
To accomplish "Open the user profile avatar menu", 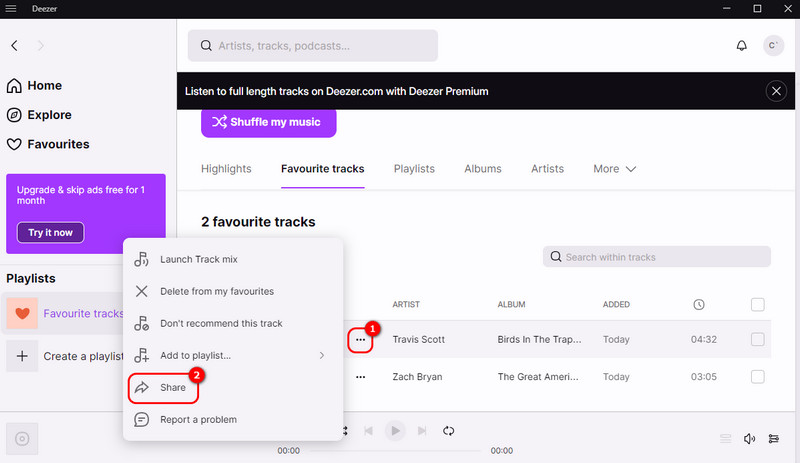I will 773,46.
